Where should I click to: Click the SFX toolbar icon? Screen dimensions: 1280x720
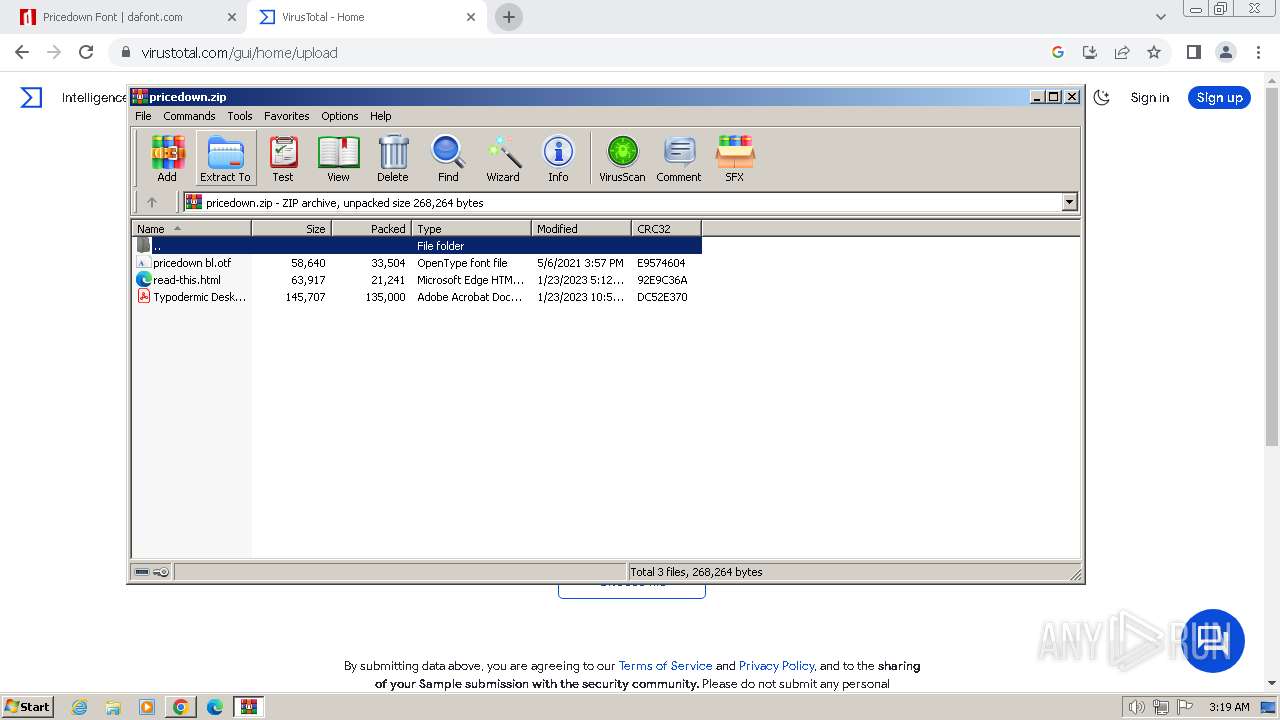pyautogui.click(x=735, y=158)
